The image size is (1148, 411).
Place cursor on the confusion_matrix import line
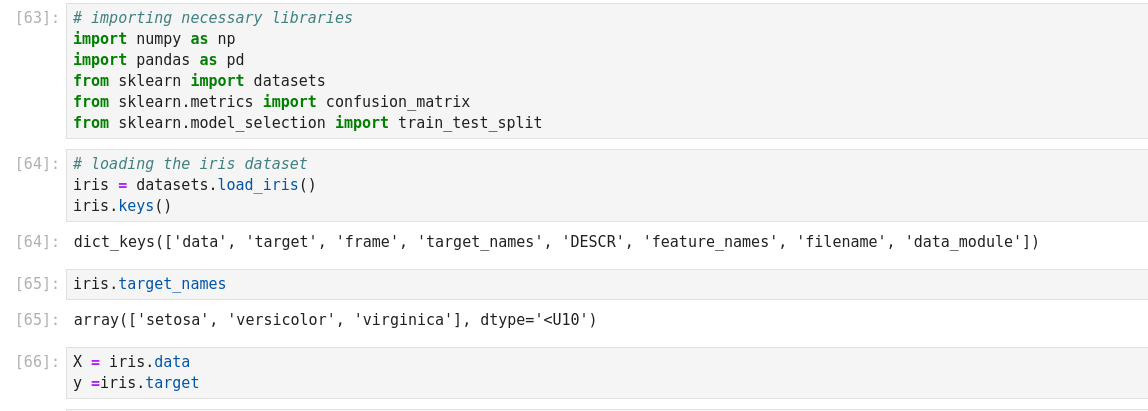271,102
